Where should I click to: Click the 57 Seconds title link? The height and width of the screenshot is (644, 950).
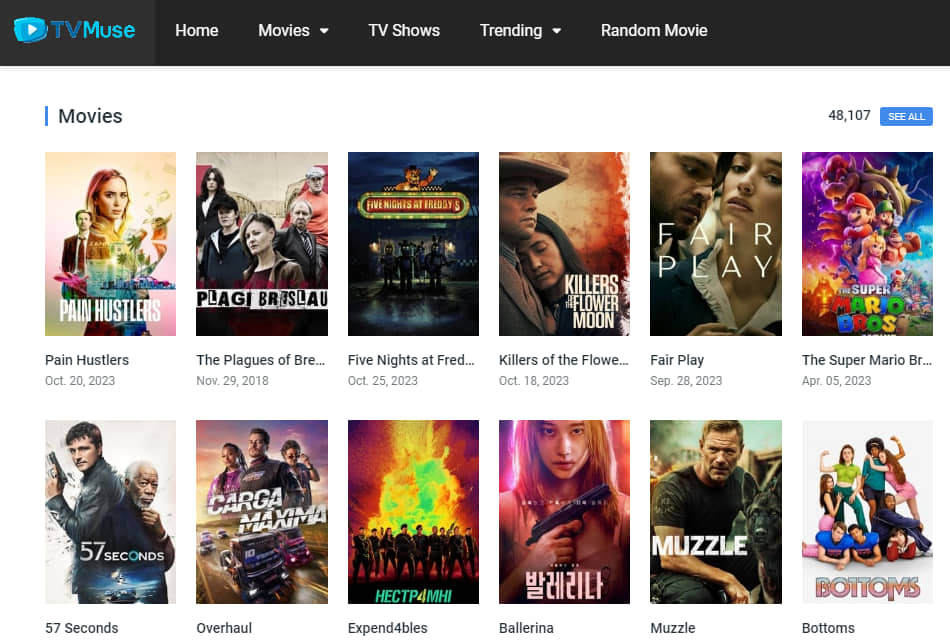(x=81, y=628)
